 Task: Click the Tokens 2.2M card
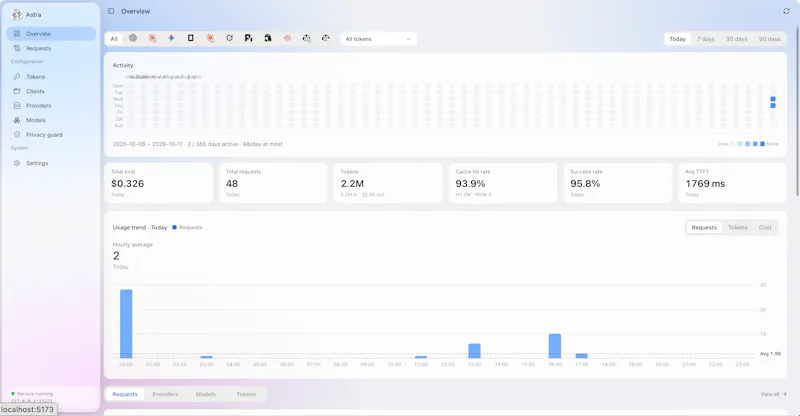point(388,183)
